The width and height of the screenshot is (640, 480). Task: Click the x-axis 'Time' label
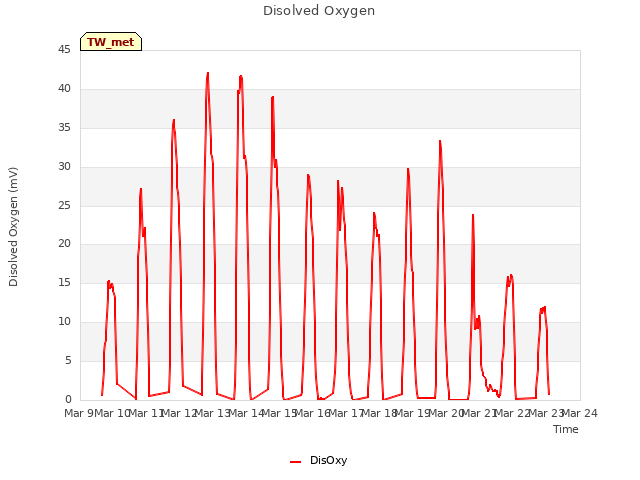pos(566,429)
